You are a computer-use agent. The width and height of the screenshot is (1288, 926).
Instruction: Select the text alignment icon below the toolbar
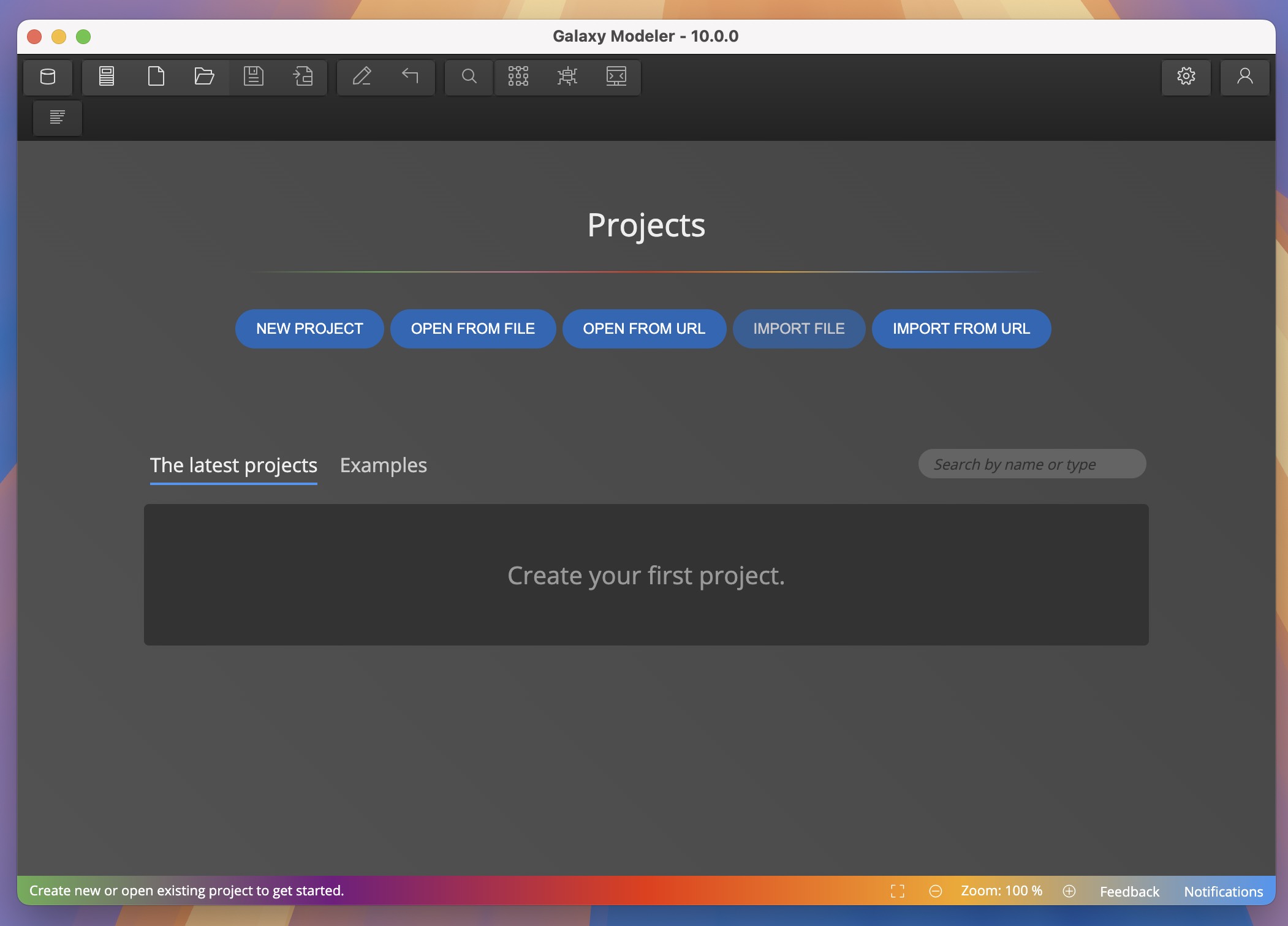[58, 117]
